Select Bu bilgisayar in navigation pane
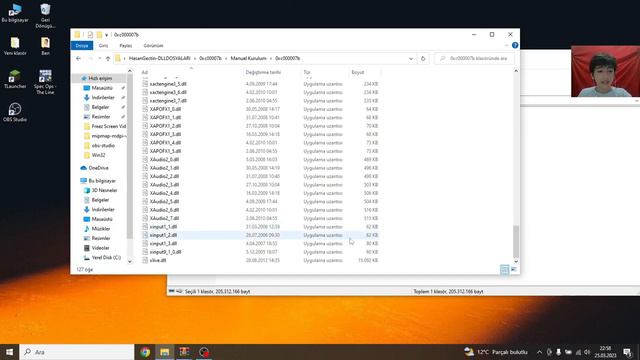Screen dimensions: 640x360 [x=98, y=180]
